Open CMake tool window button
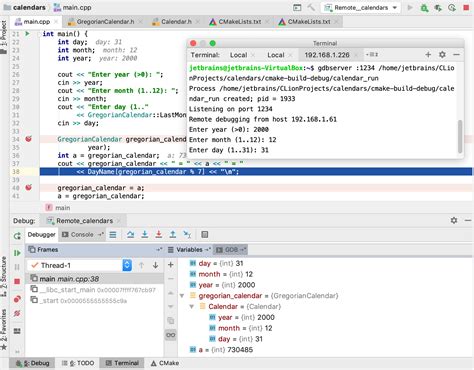474x370 pixels. coord(165,363)
